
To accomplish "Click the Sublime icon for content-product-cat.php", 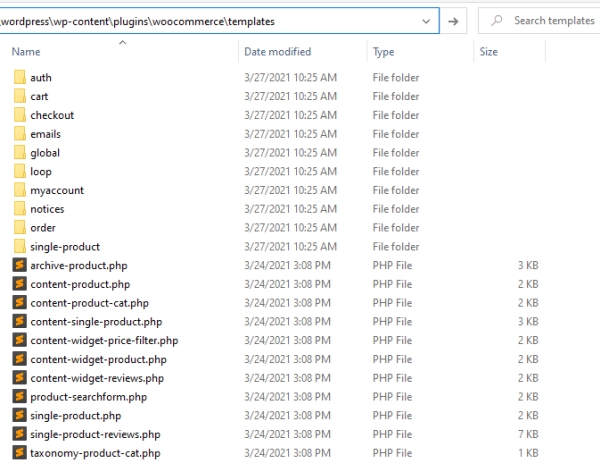I will 20,302.
